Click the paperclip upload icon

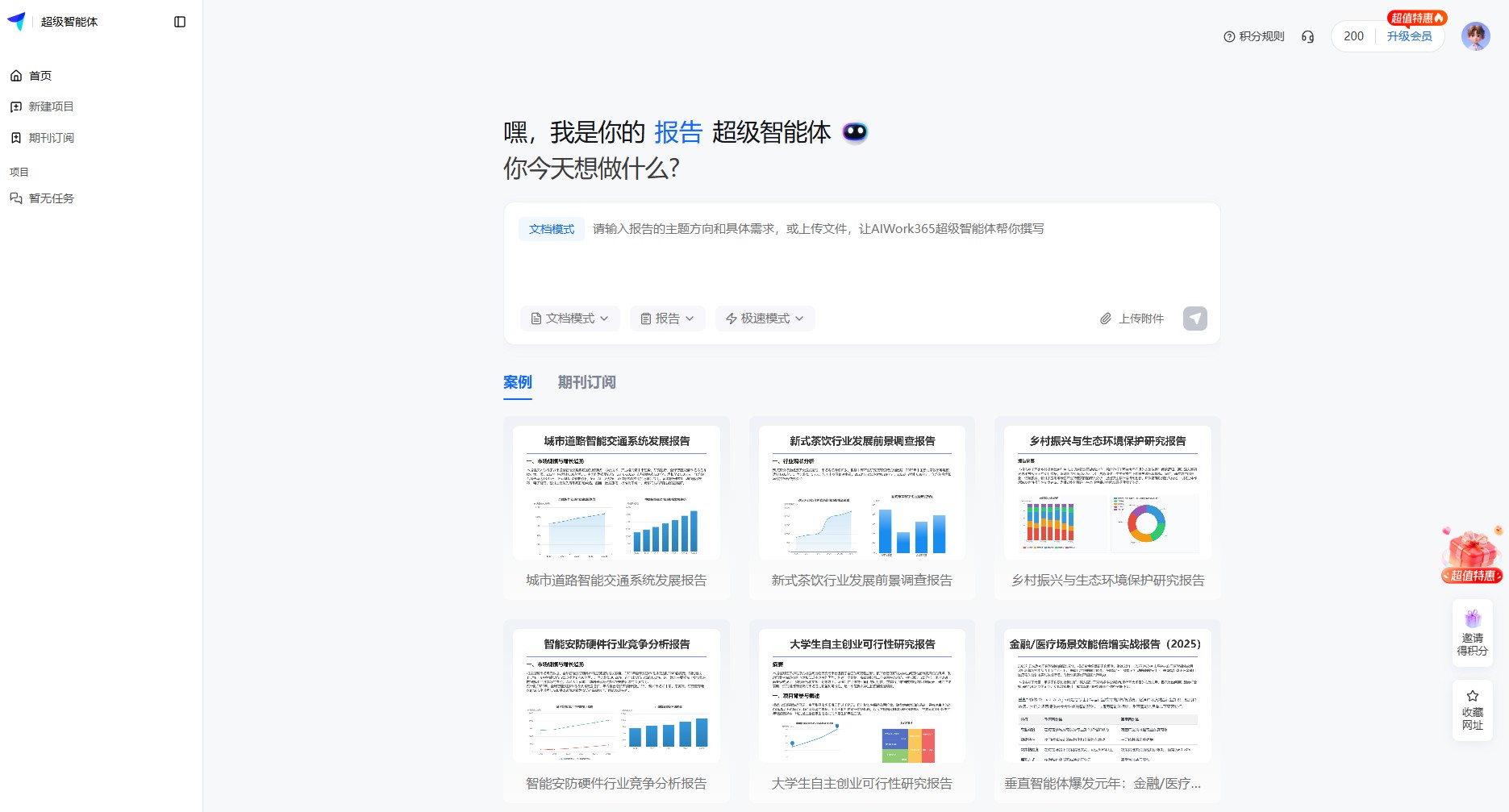point(1106,319)
